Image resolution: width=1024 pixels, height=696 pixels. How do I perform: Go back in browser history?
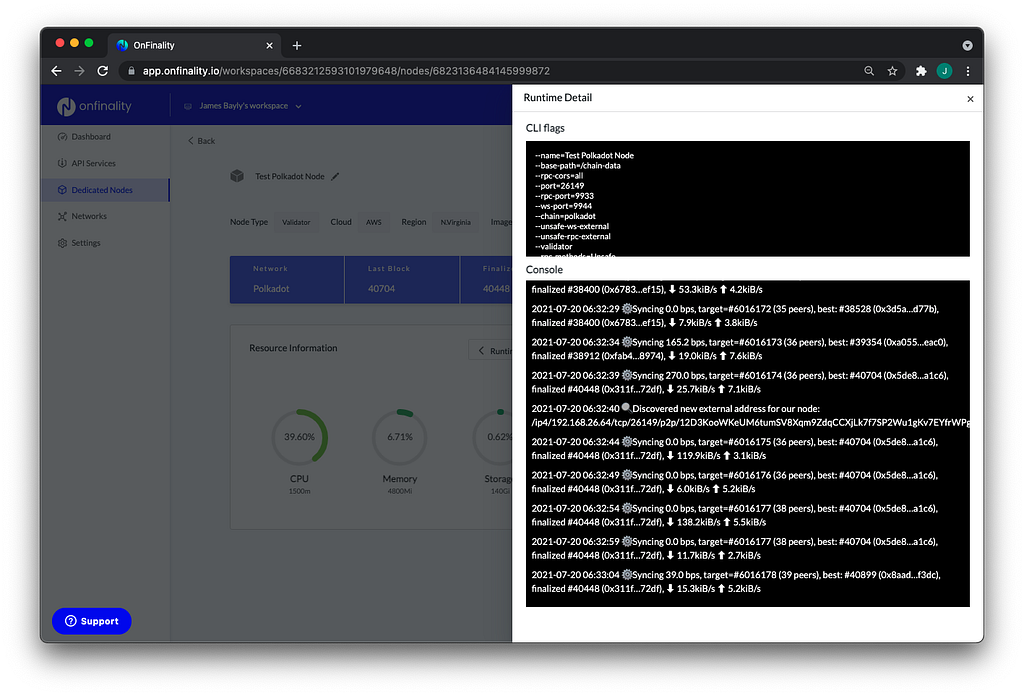[57, 71]
